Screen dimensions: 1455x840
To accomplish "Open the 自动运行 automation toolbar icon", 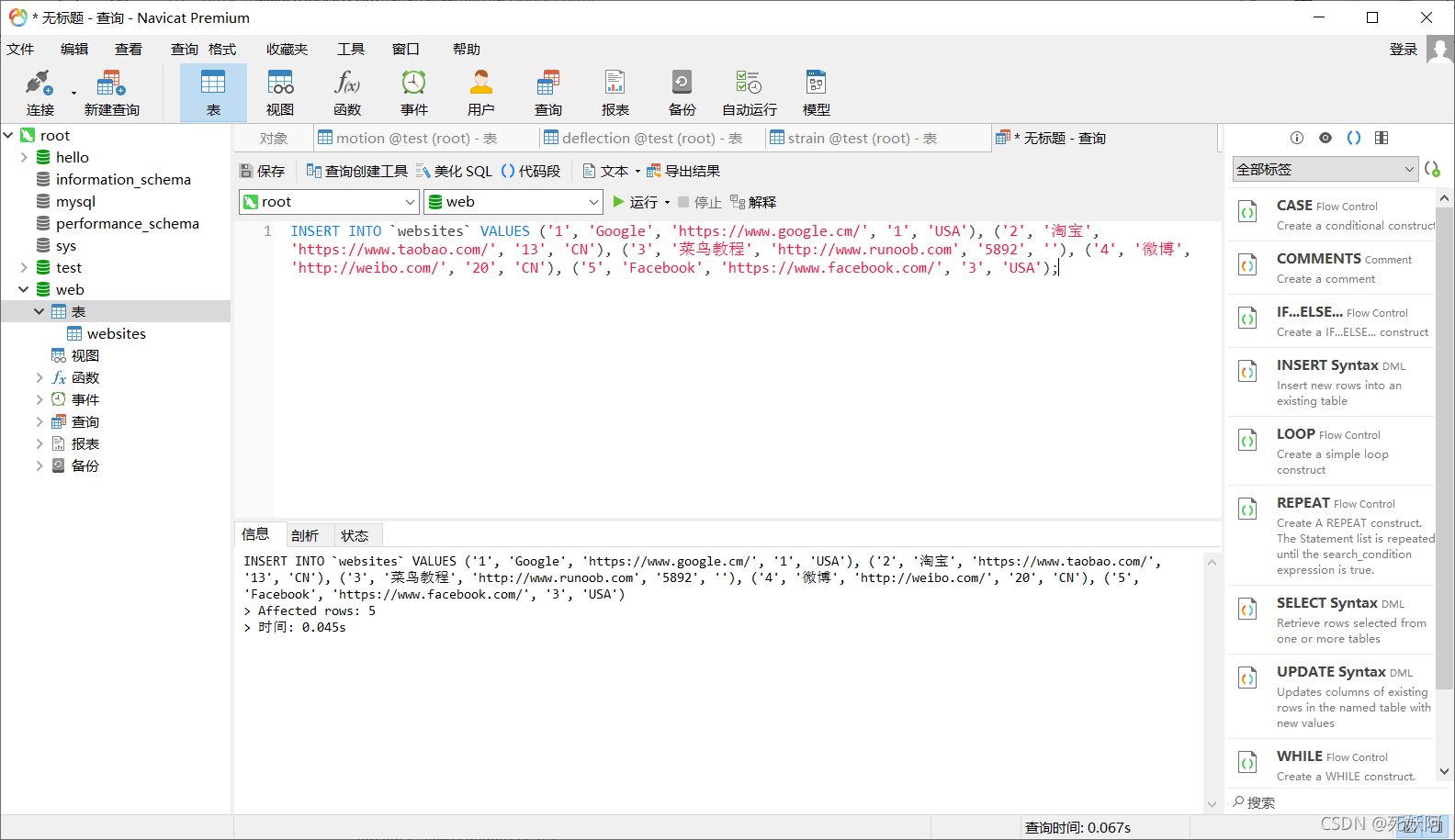I will [750, 93].
